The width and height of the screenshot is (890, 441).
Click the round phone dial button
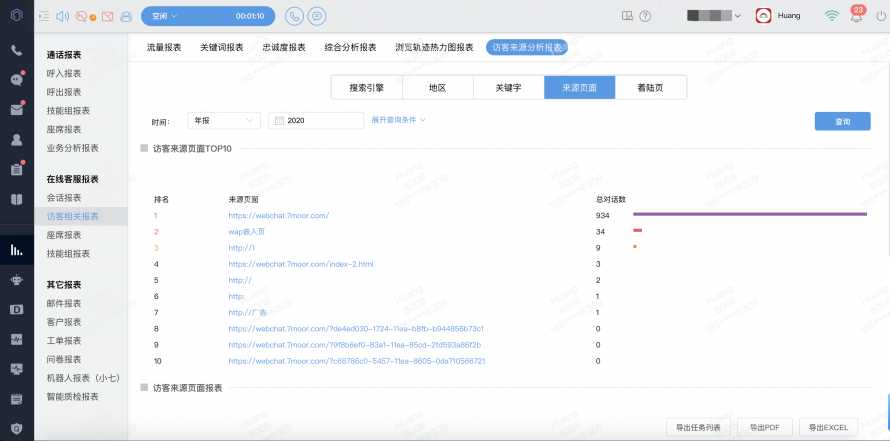294,16
